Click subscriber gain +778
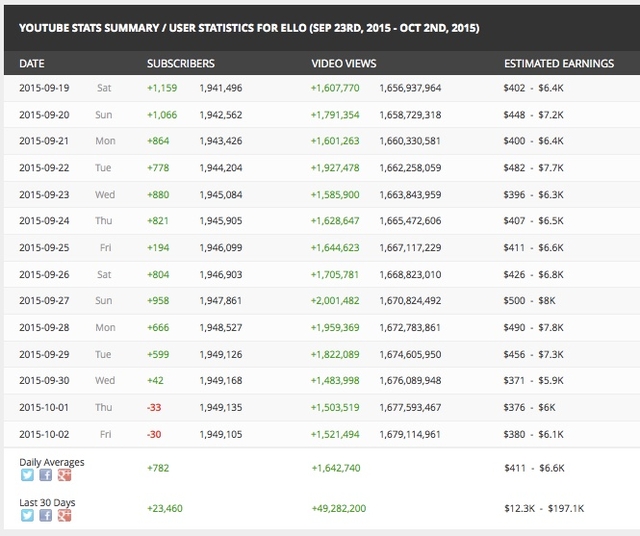 pos(158,168)
